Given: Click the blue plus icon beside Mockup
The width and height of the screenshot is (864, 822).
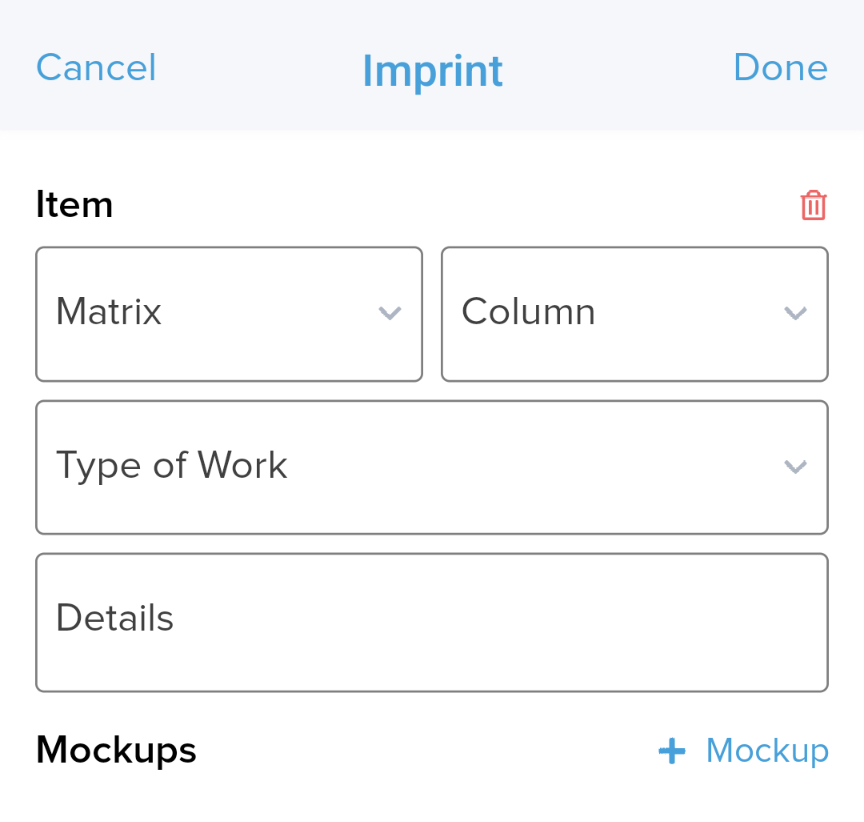Looking at the screenshot, I should (x=672, y=751).
